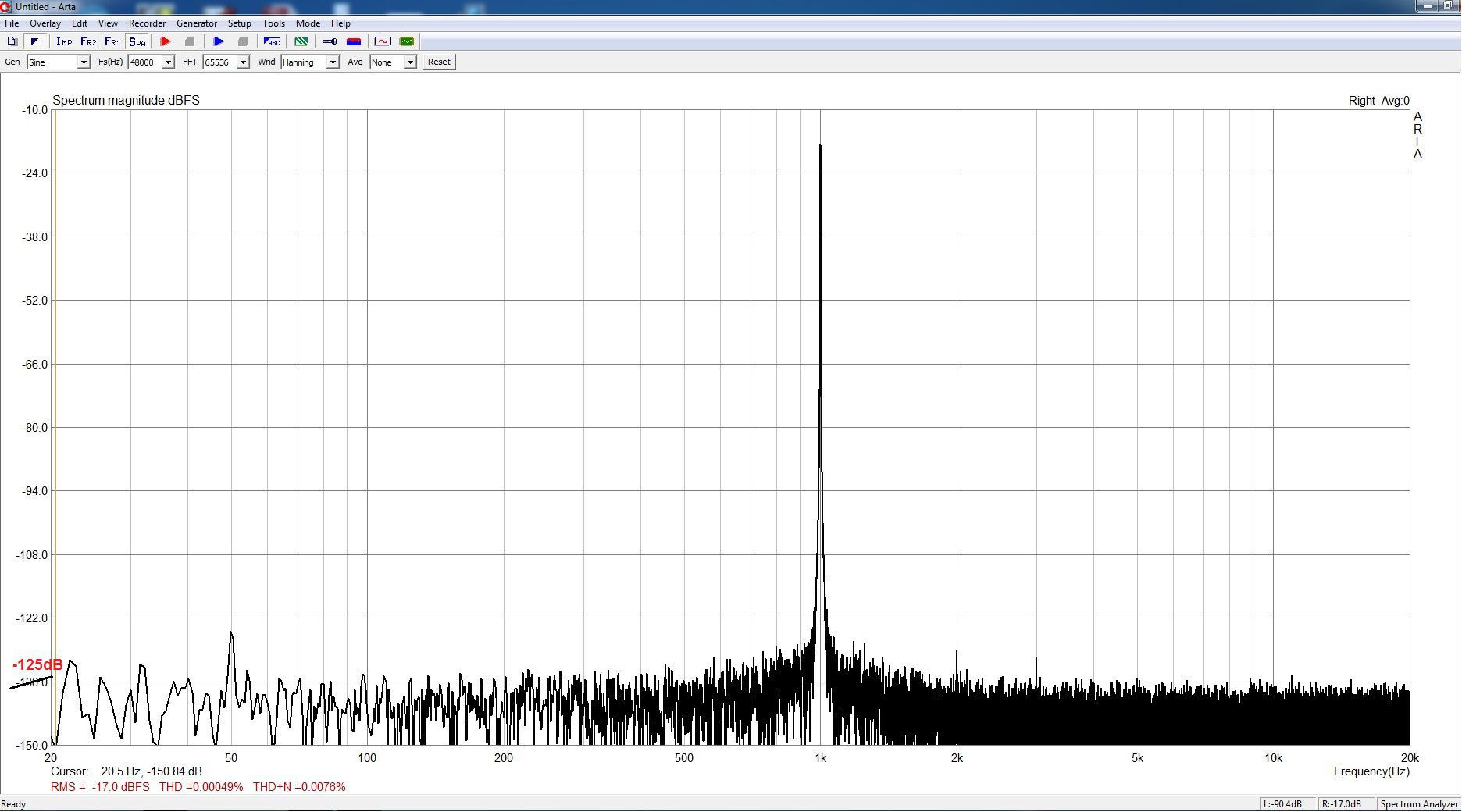Click the 'L:-90.4dB' status bar level
The image size is (1462, 812).
1282,804
